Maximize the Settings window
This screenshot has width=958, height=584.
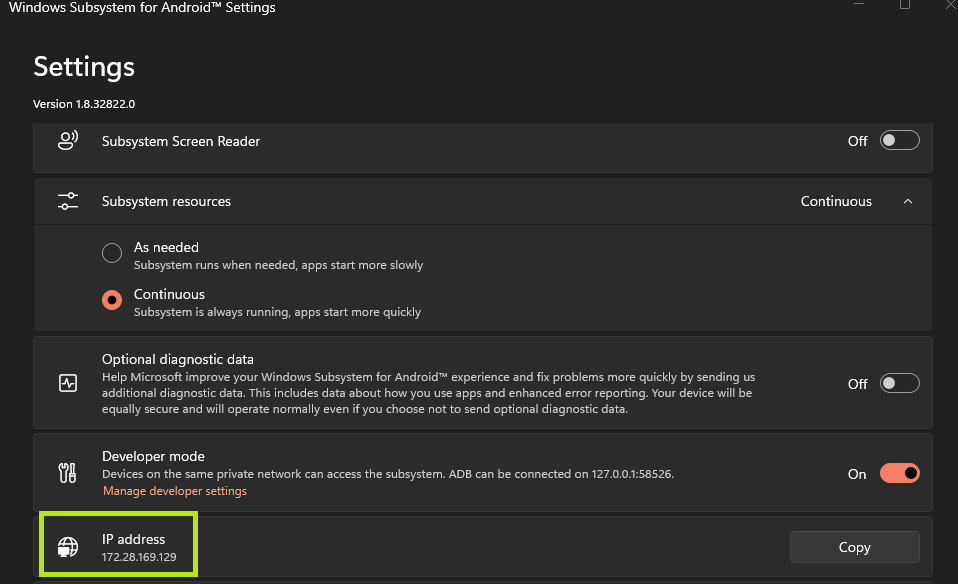point(905,5)
